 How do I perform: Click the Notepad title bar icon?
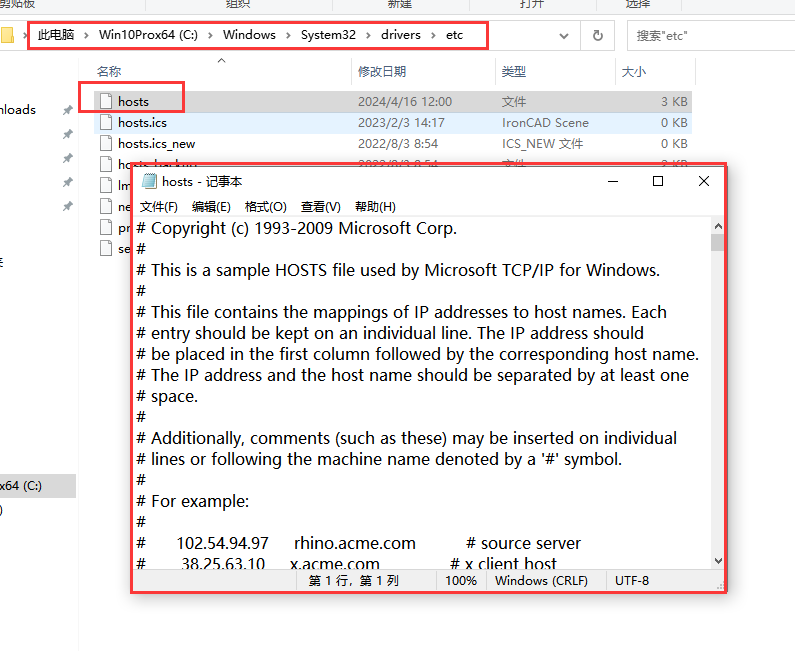coord(149,182)
